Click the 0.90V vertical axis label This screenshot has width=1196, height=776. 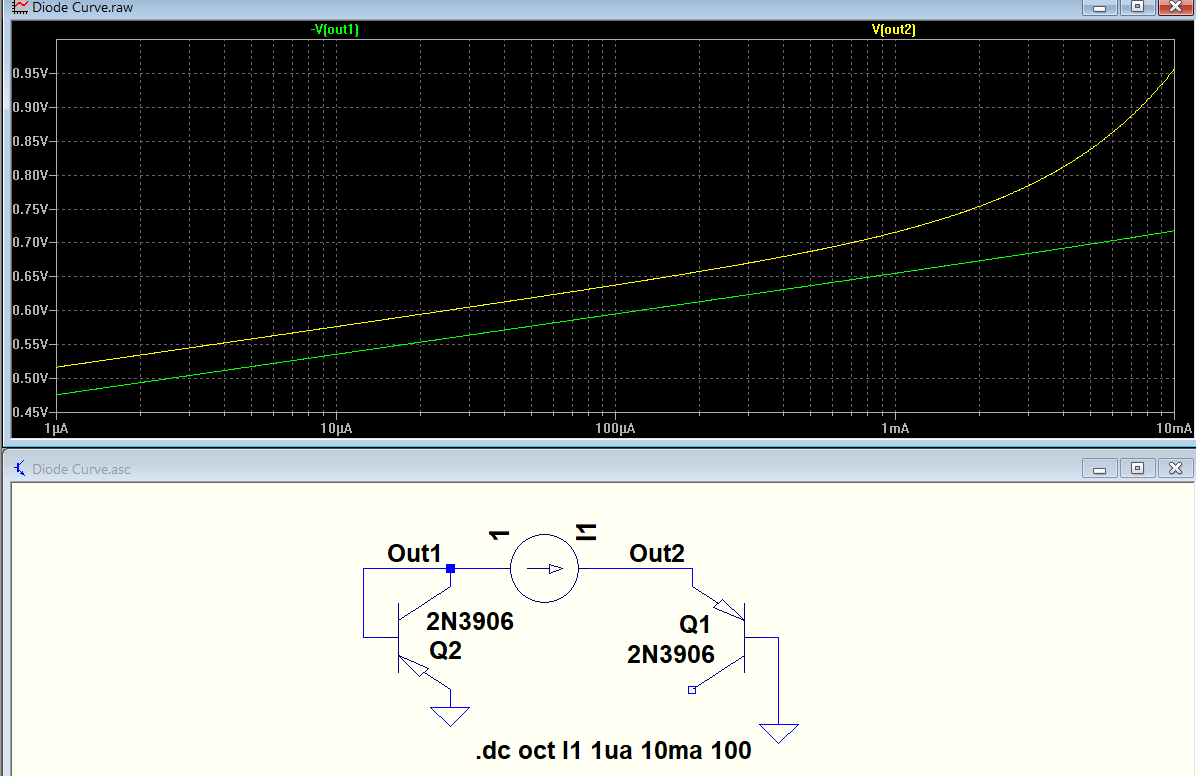click(x=31, y=107)
